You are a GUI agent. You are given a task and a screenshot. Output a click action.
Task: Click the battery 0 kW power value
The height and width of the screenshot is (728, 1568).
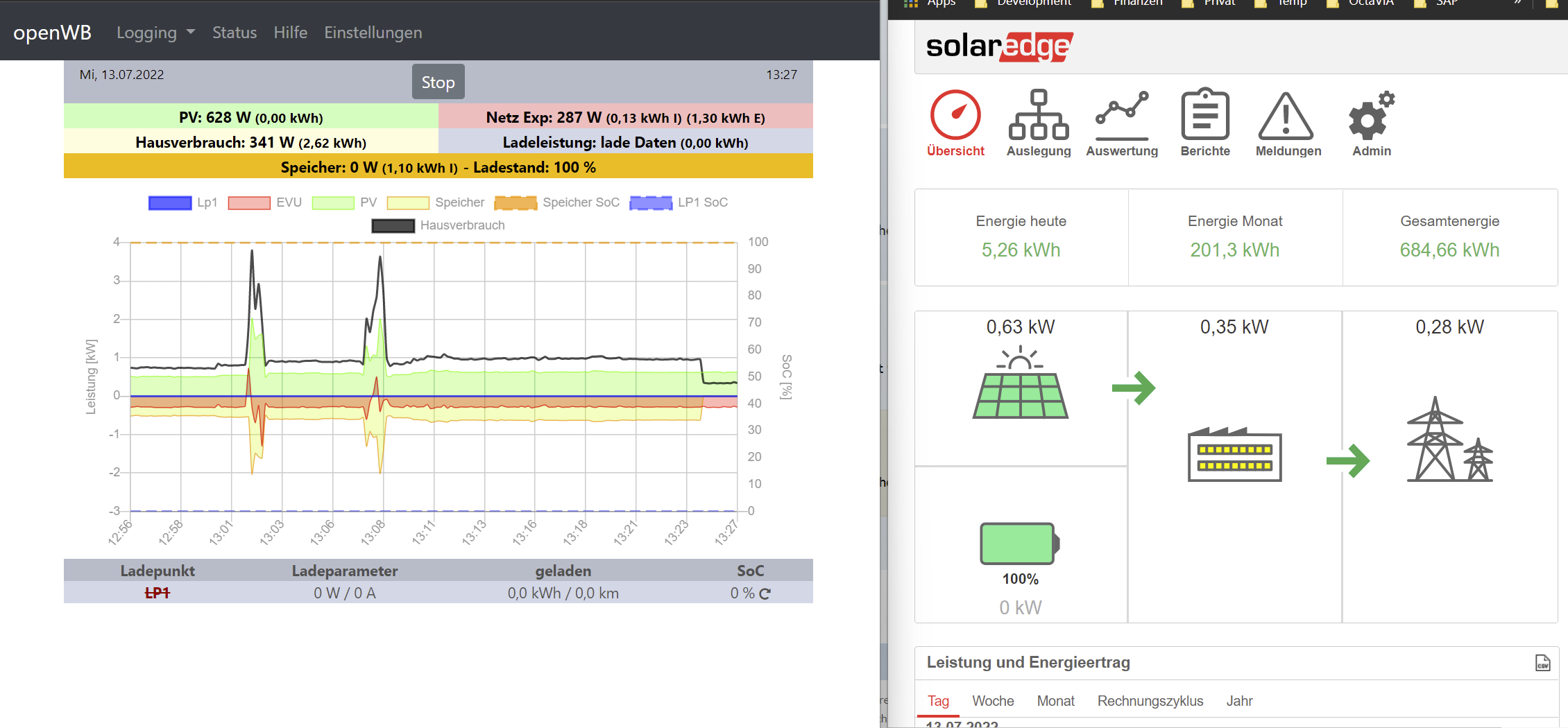1020,607
